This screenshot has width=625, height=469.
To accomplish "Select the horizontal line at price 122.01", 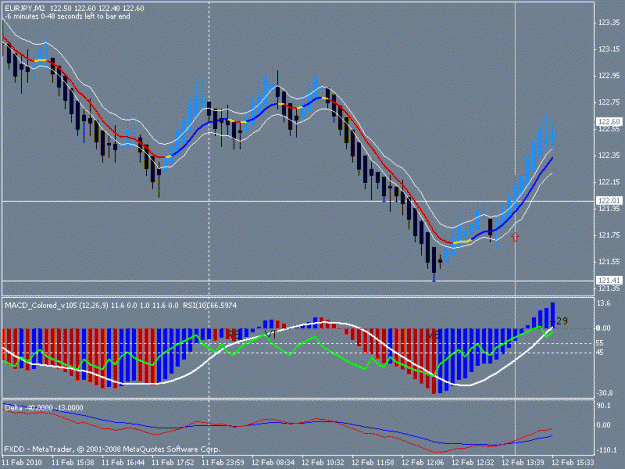I will pos(298,201).
